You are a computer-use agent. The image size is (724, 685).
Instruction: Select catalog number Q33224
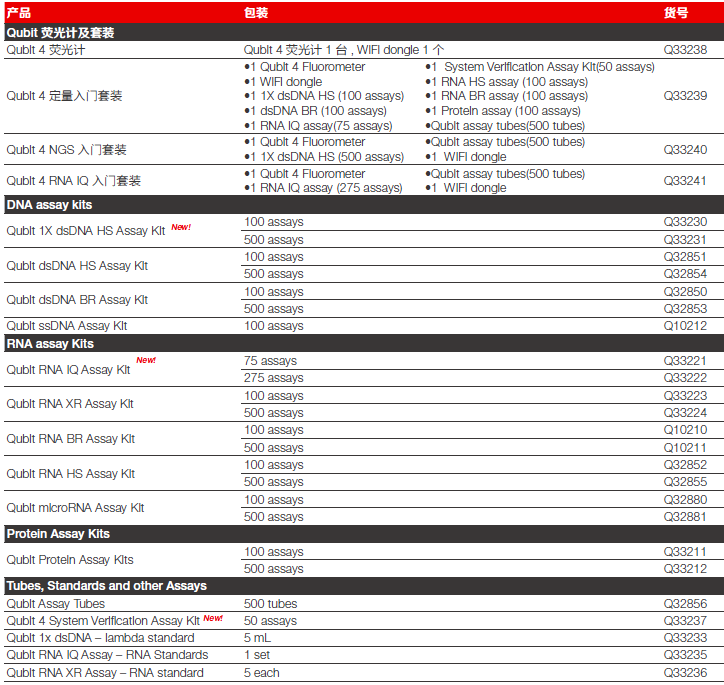click(x=685, y=413)
